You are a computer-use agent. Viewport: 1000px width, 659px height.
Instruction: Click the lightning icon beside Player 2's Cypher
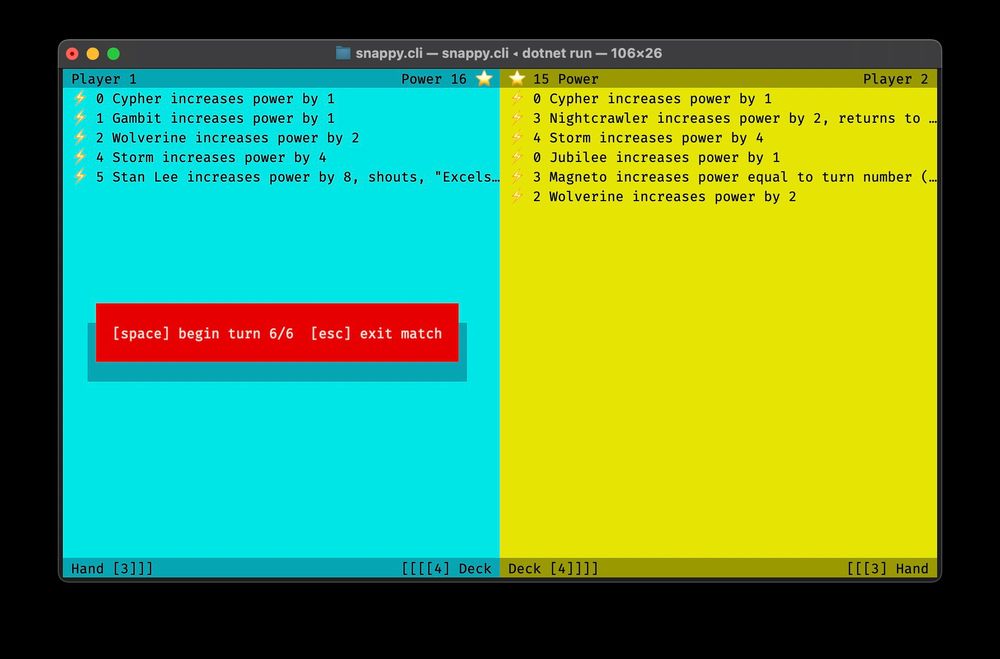(517, 98)
